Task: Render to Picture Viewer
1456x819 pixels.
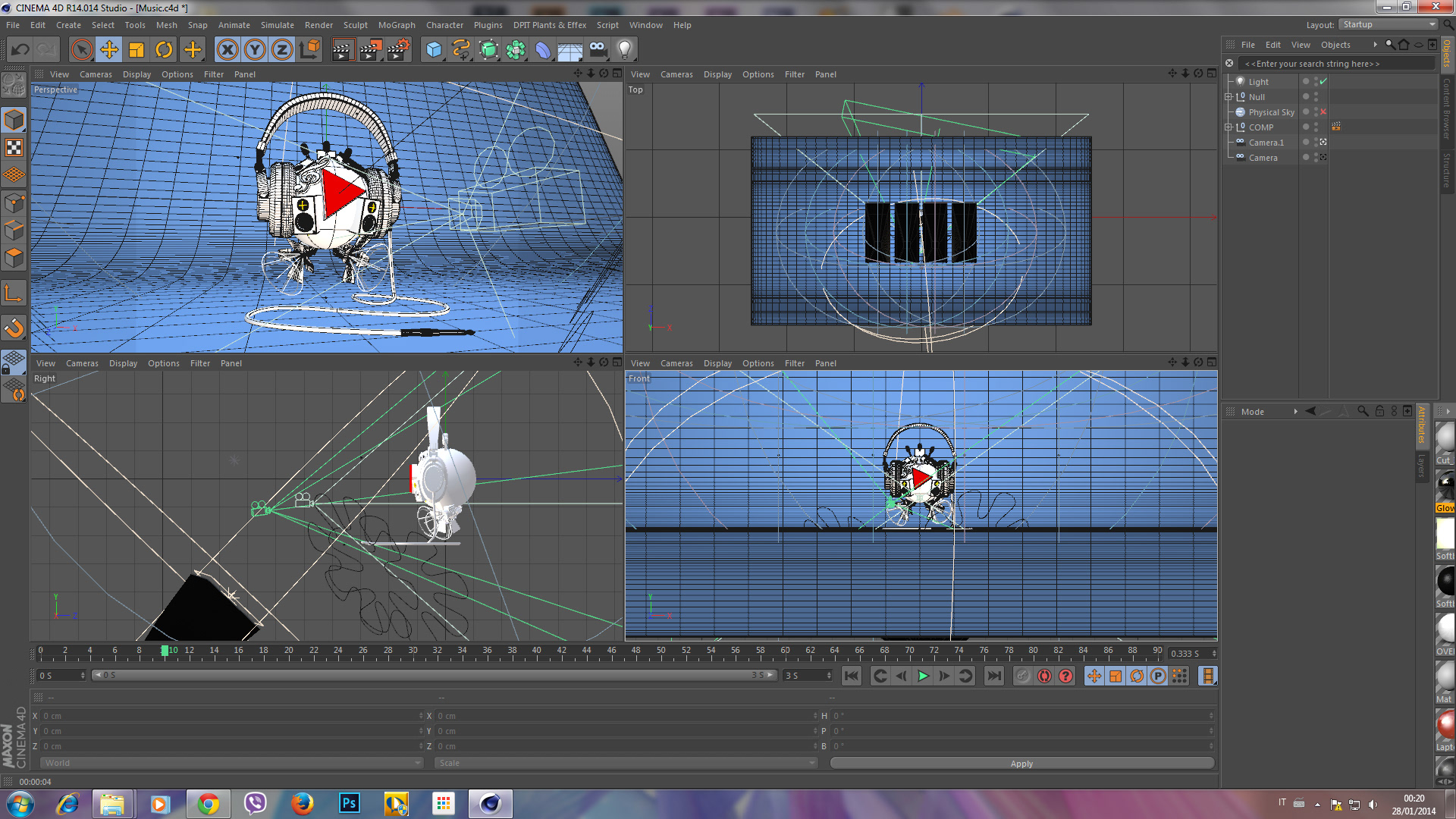Action: [371, 50]
